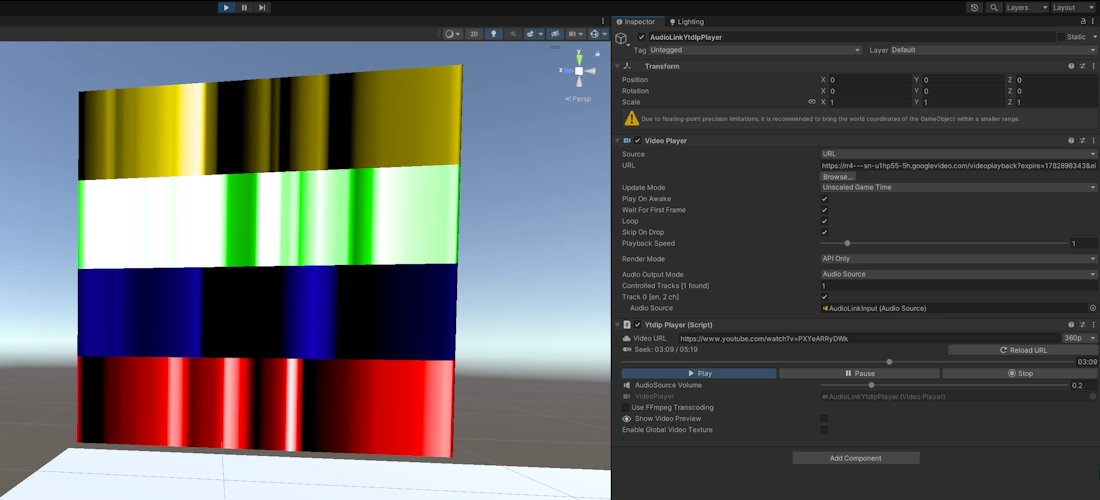Image resolution: width=1100 pixels, height=500 pixels.
Task: Open the Update Mode dropdown
Action: (x=959, y=188)
